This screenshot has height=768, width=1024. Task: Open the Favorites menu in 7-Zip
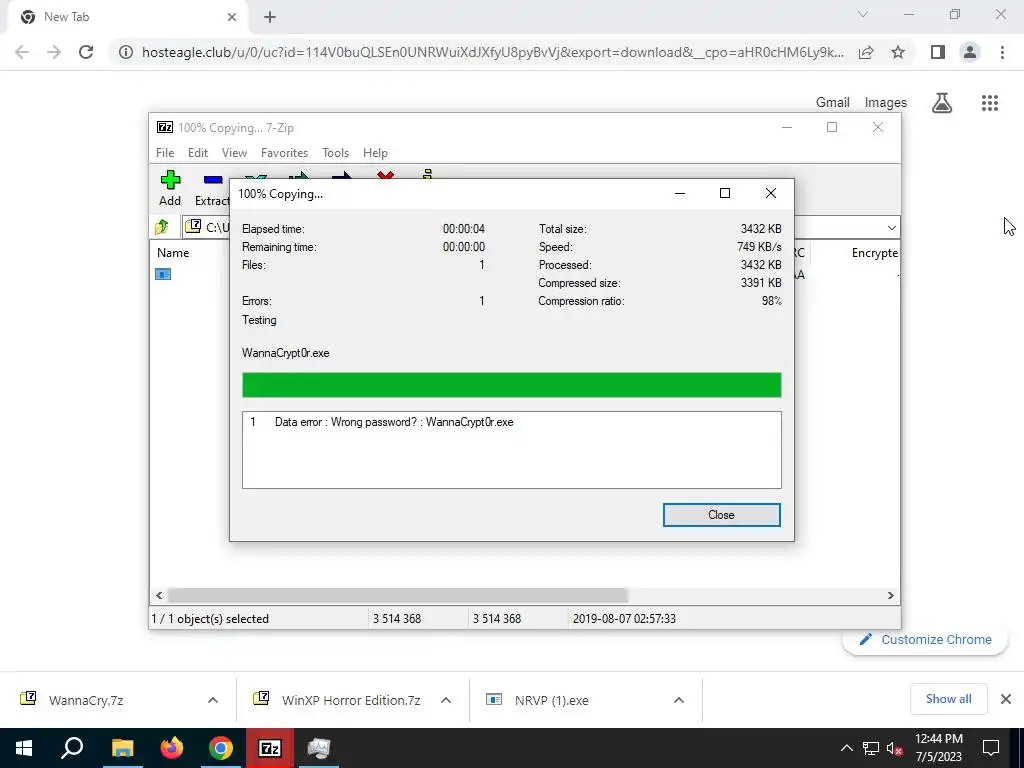pyautogui.click(x=284, y=153)
